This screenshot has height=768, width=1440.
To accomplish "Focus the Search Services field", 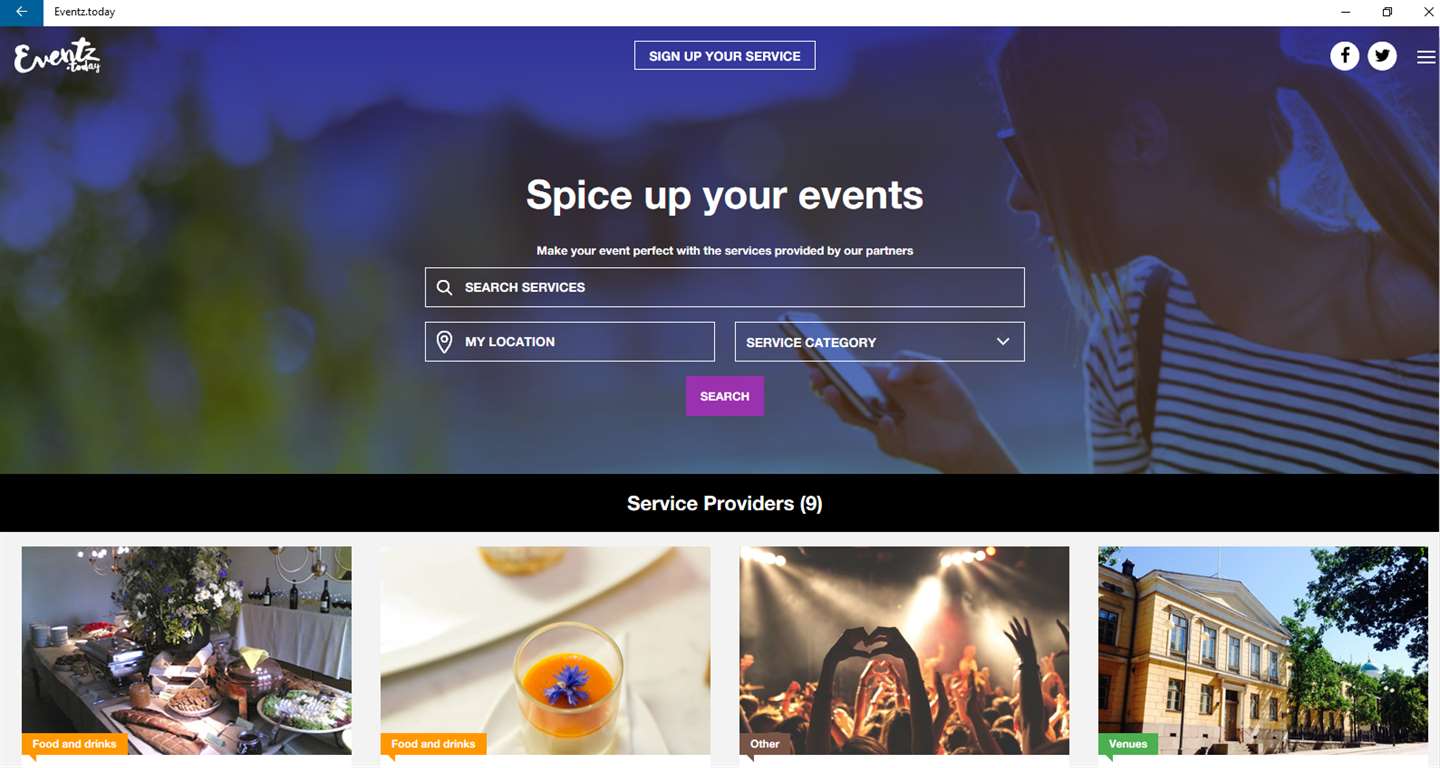I will click(725, 287).
